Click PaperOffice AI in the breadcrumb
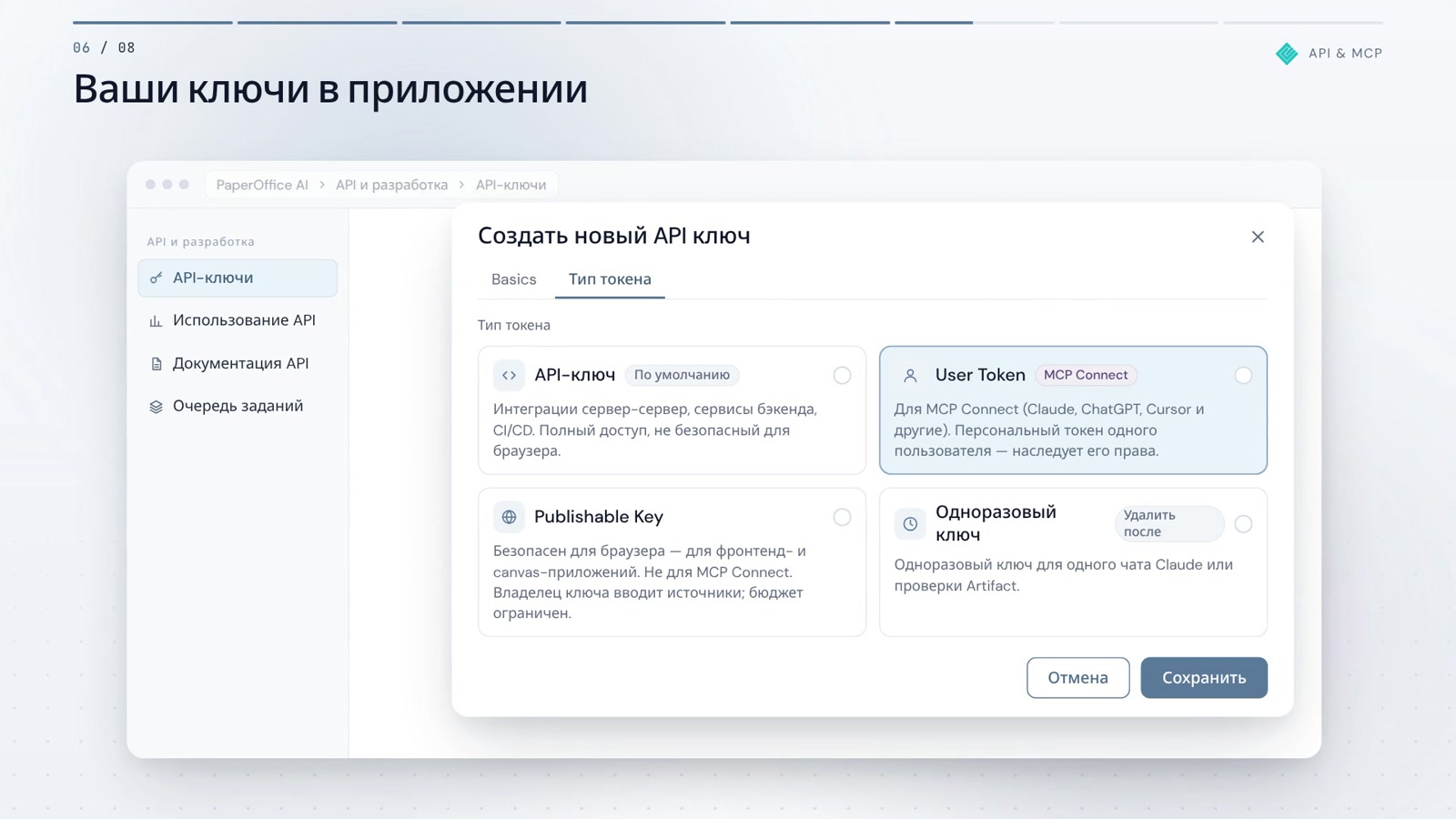 click(x=262, y=185)
